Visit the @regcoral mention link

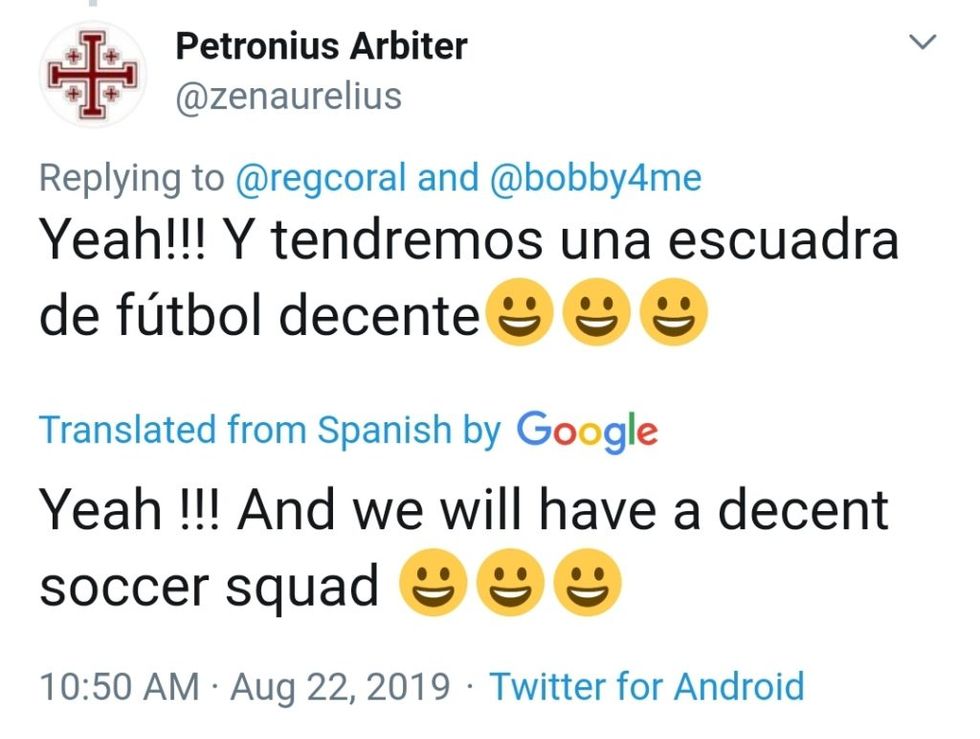[x=320, y=178]
